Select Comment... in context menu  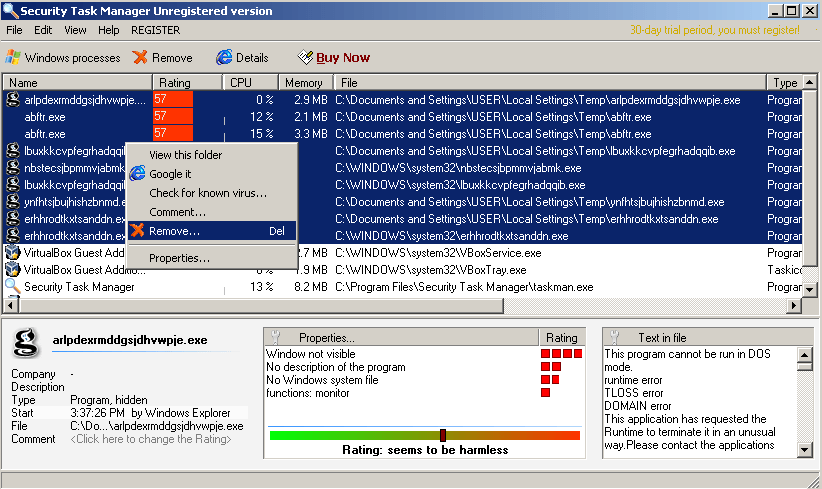click(212, 212)
